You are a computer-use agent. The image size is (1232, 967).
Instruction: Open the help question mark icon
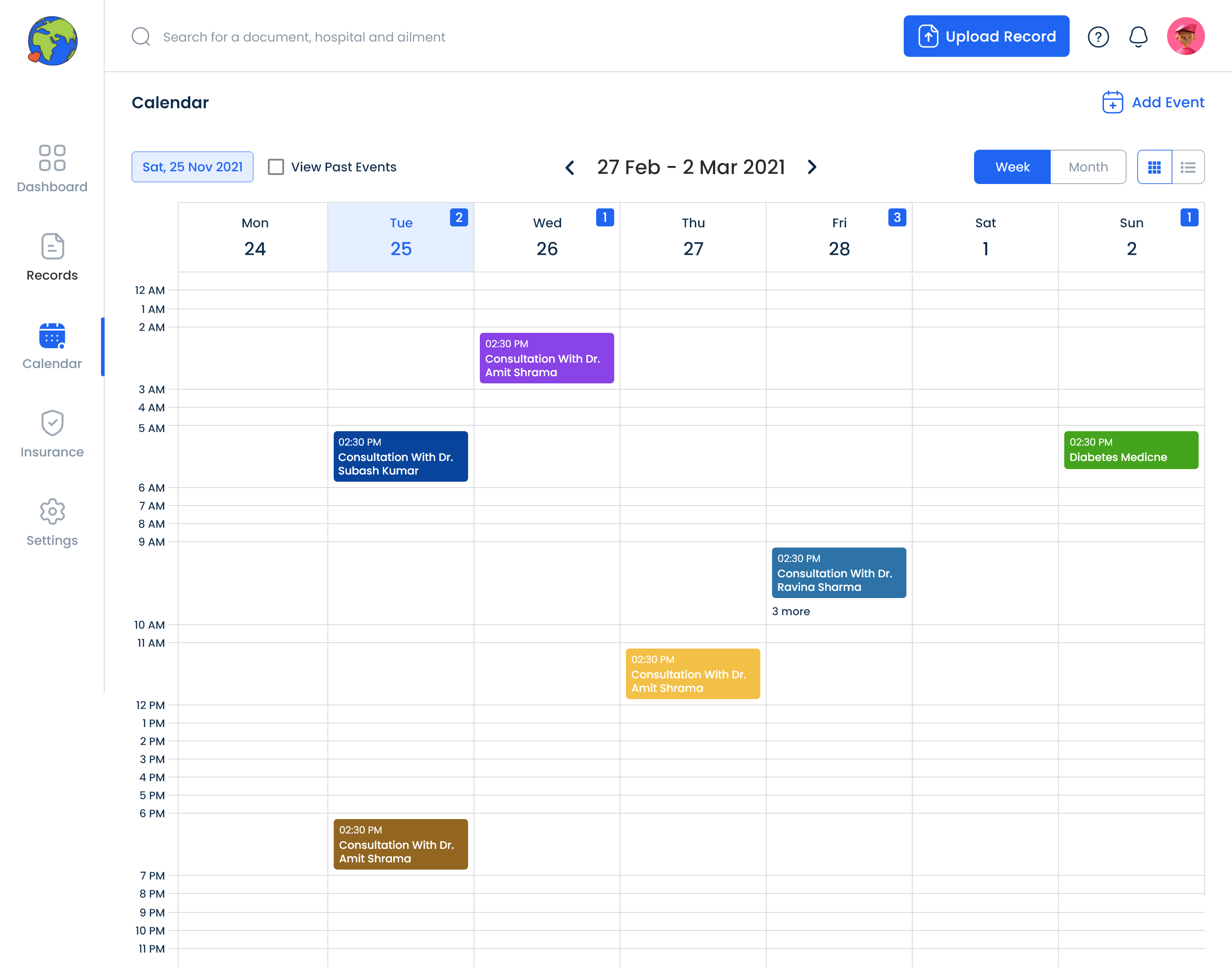1099,36
